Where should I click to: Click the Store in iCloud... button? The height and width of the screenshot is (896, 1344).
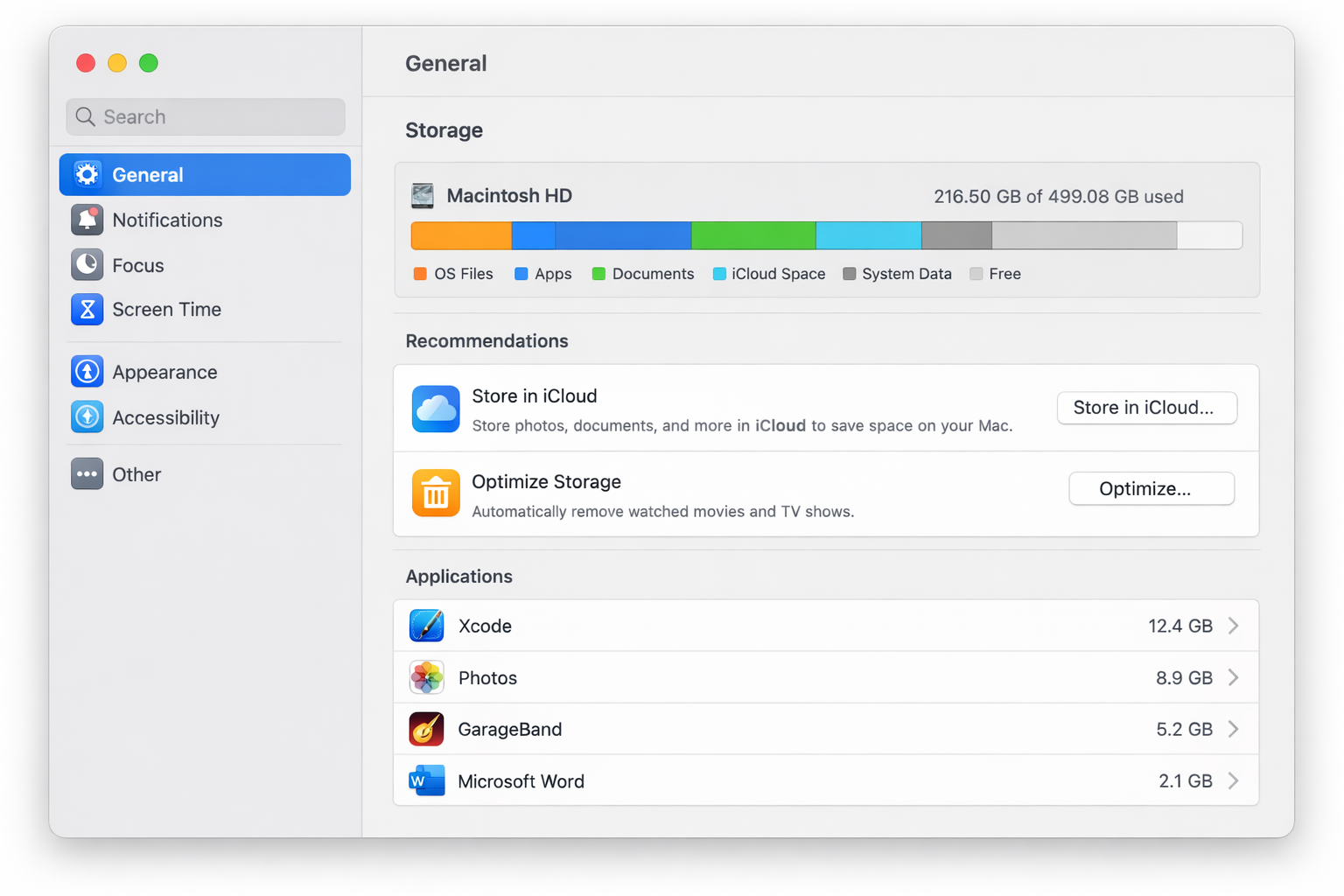(1147, 408)
